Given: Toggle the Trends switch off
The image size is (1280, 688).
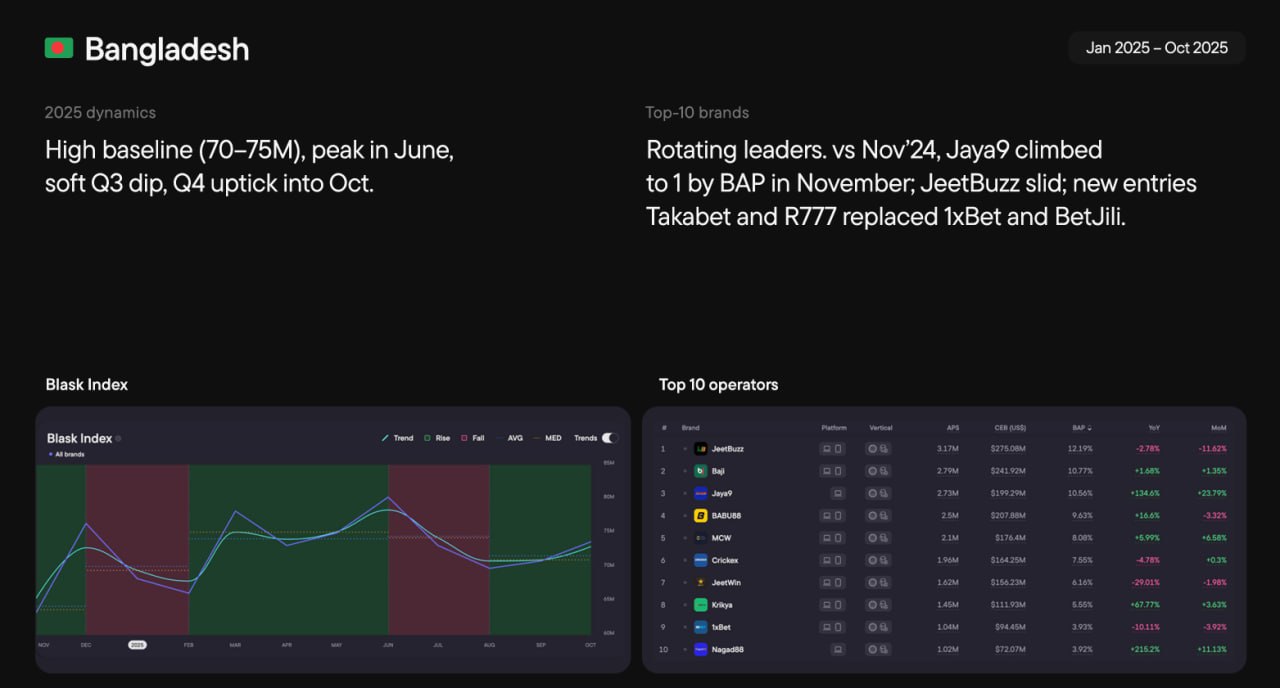Looking at the screenshot, I should [609, 438].
